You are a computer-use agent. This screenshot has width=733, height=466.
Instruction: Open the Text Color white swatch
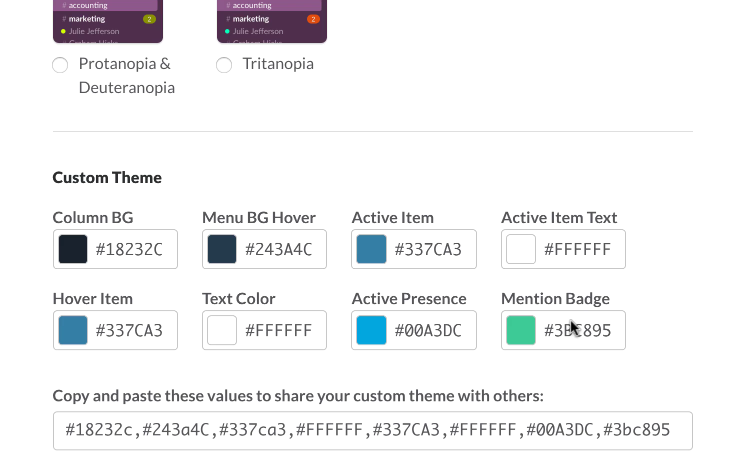[x=222, y=330]
